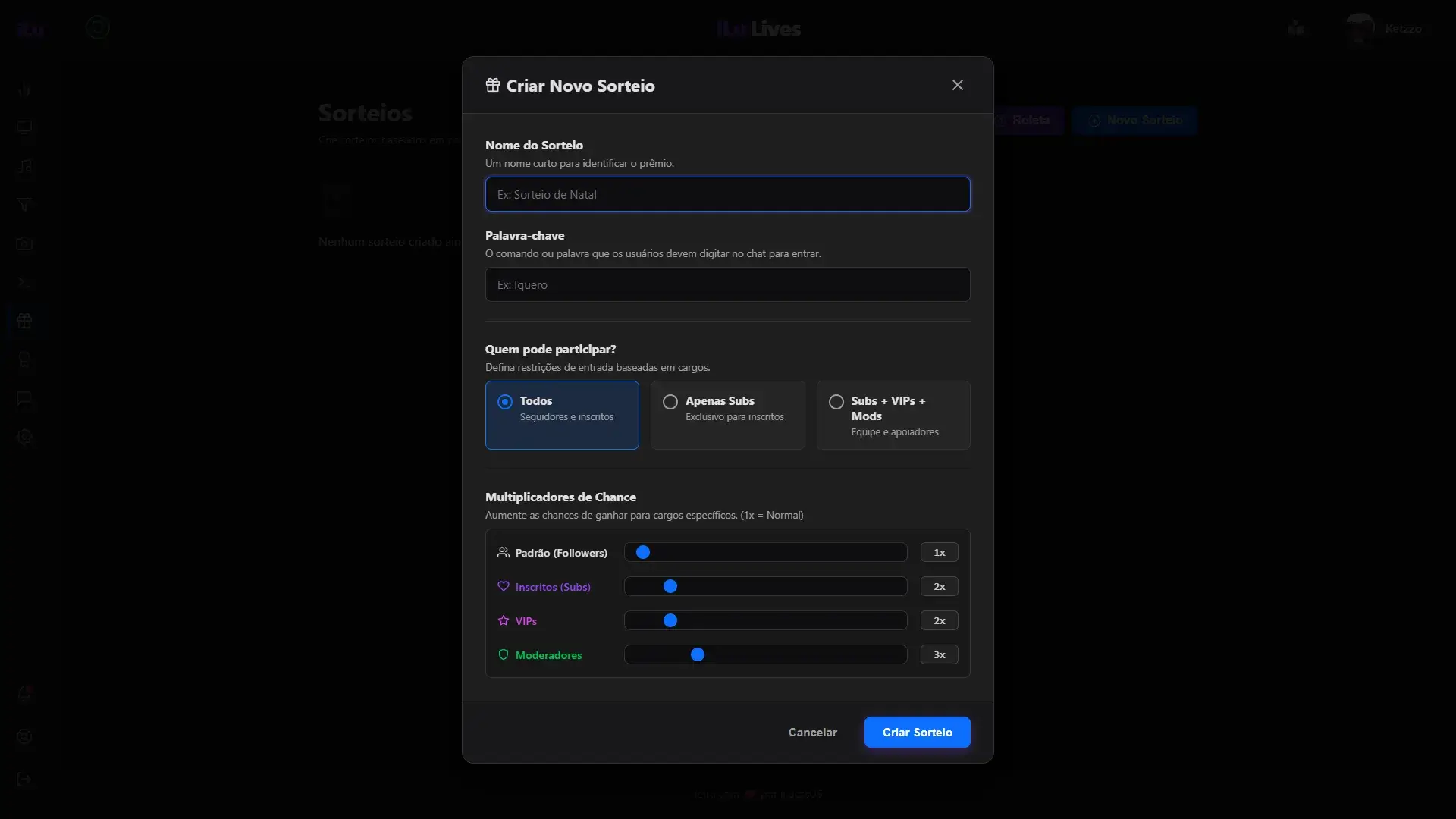Adjust the Inscritos (Subs) multiplier slider

(x=765, y=586)
